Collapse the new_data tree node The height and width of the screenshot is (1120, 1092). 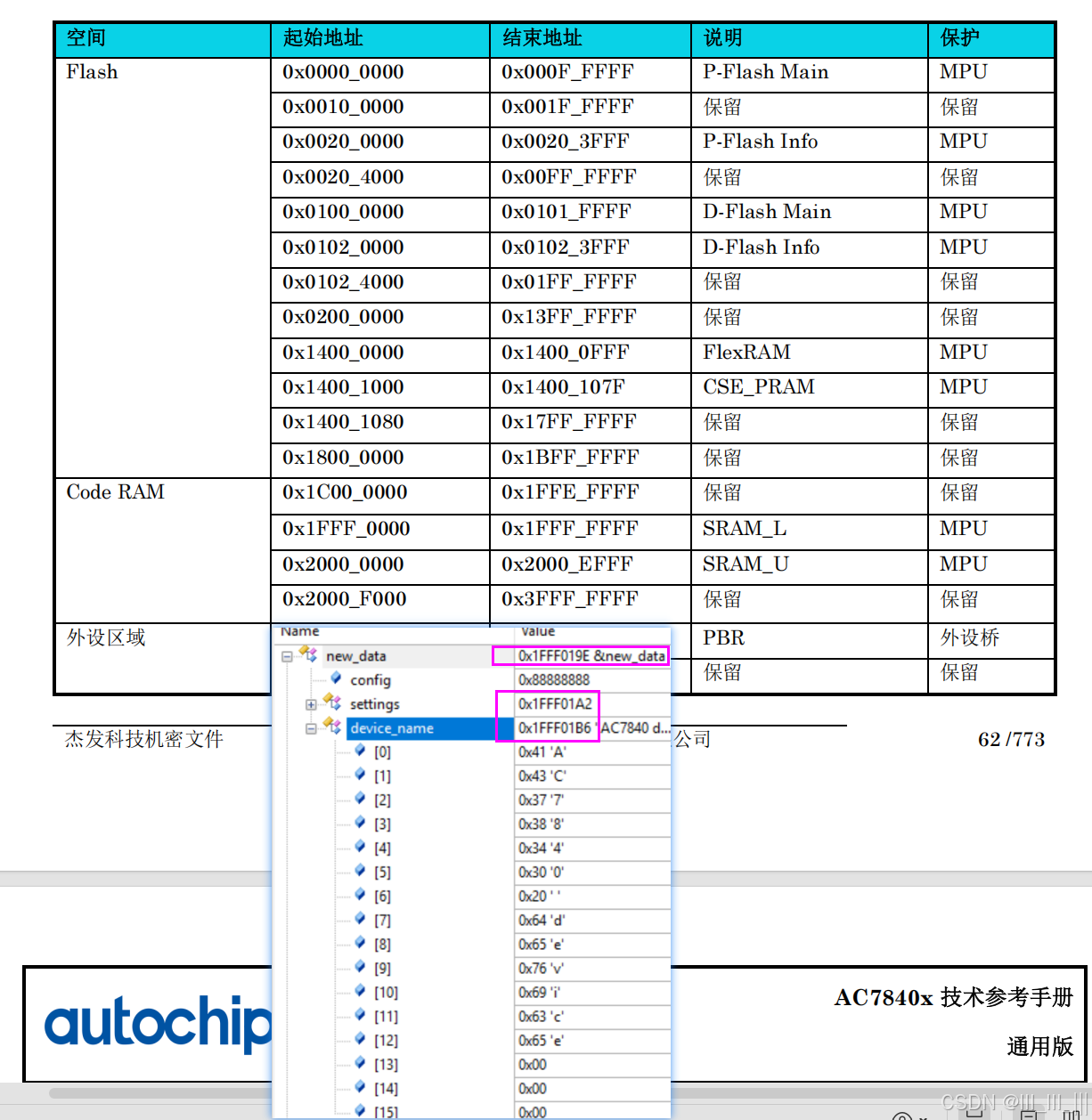click(287, 657)
